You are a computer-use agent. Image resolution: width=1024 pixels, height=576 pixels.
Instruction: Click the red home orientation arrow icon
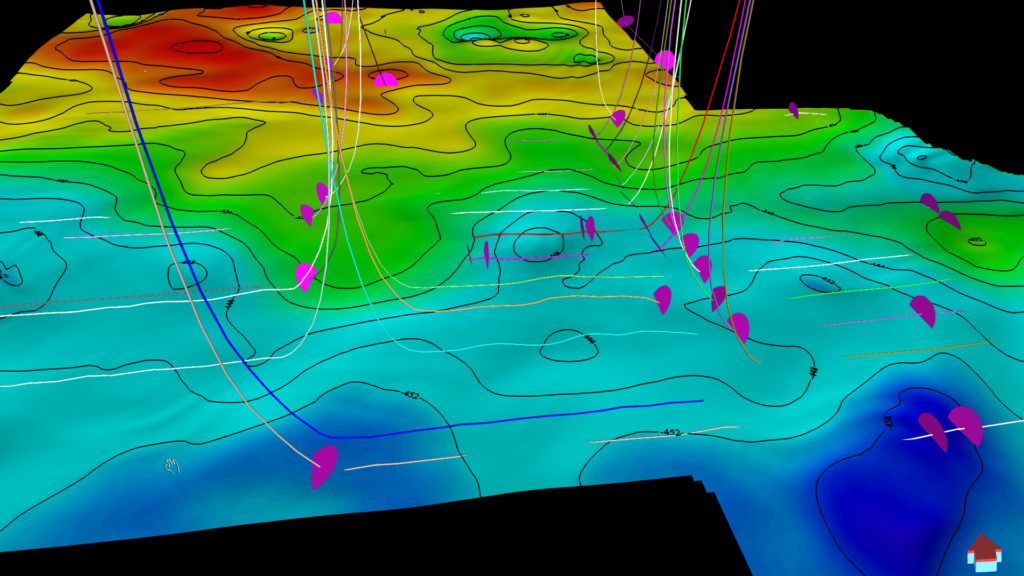tap(984, 552)
